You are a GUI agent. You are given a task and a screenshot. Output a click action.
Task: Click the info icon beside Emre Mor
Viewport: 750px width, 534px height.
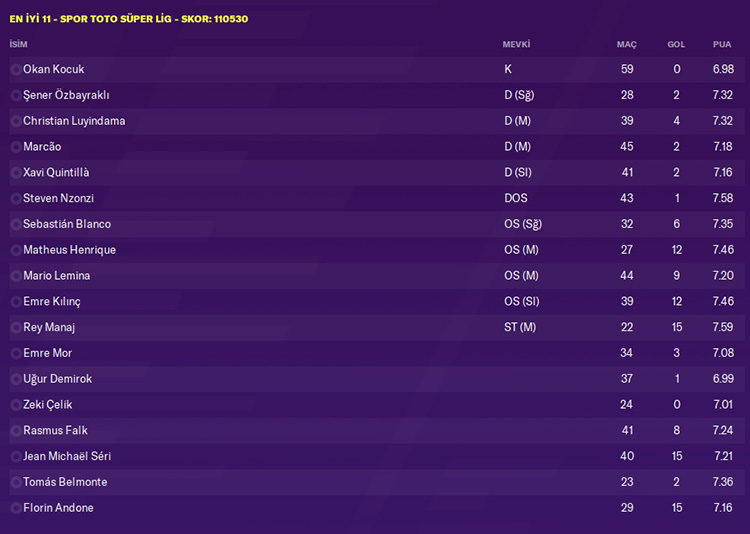(x=16, y=354)
